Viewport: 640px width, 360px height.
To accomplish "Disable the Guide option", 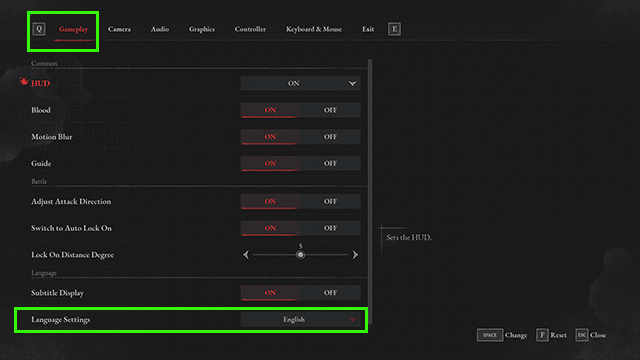I will [330, 163].
